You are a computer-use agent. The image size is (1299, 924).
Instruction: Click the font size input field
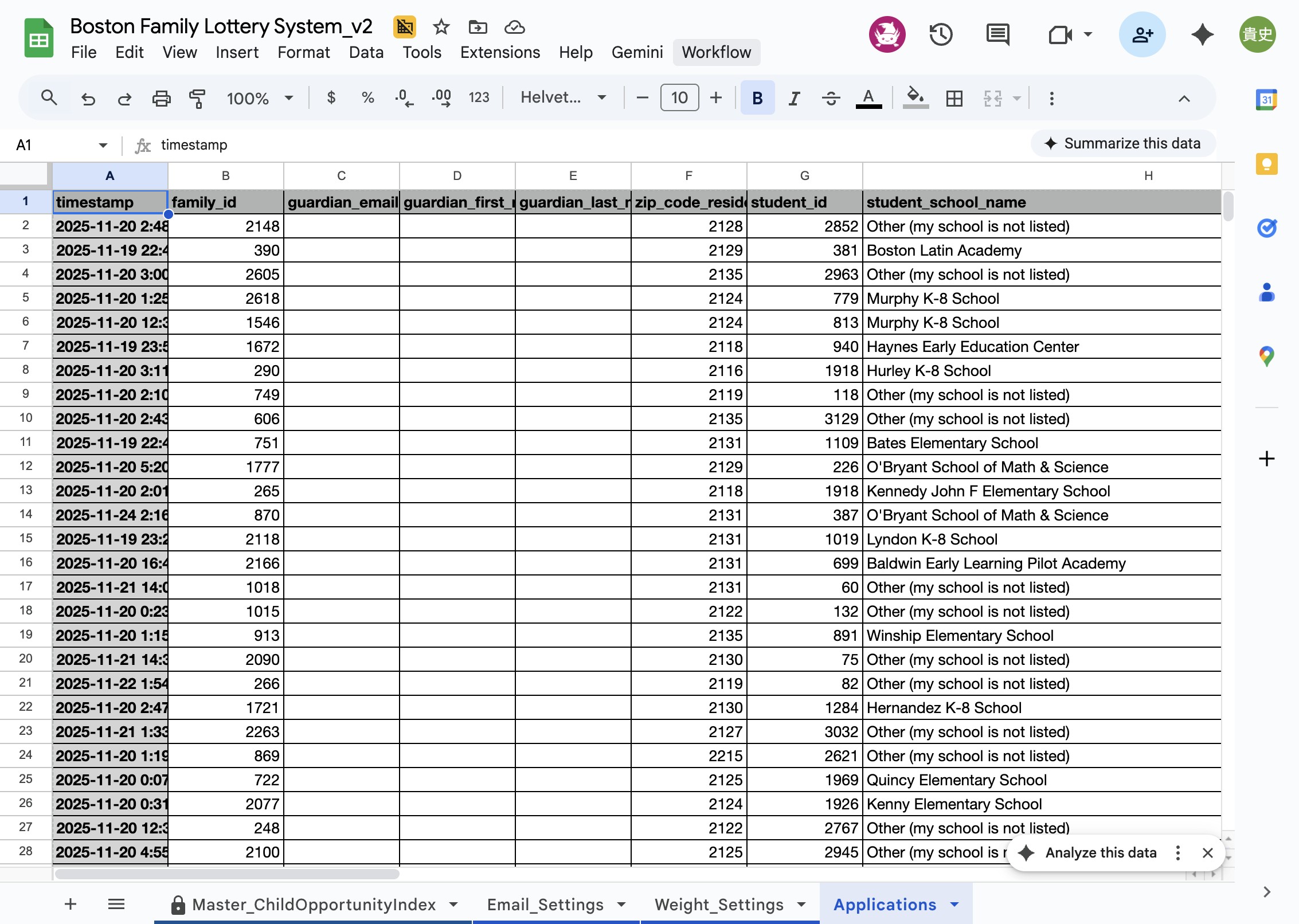click(x=679, y=97)
